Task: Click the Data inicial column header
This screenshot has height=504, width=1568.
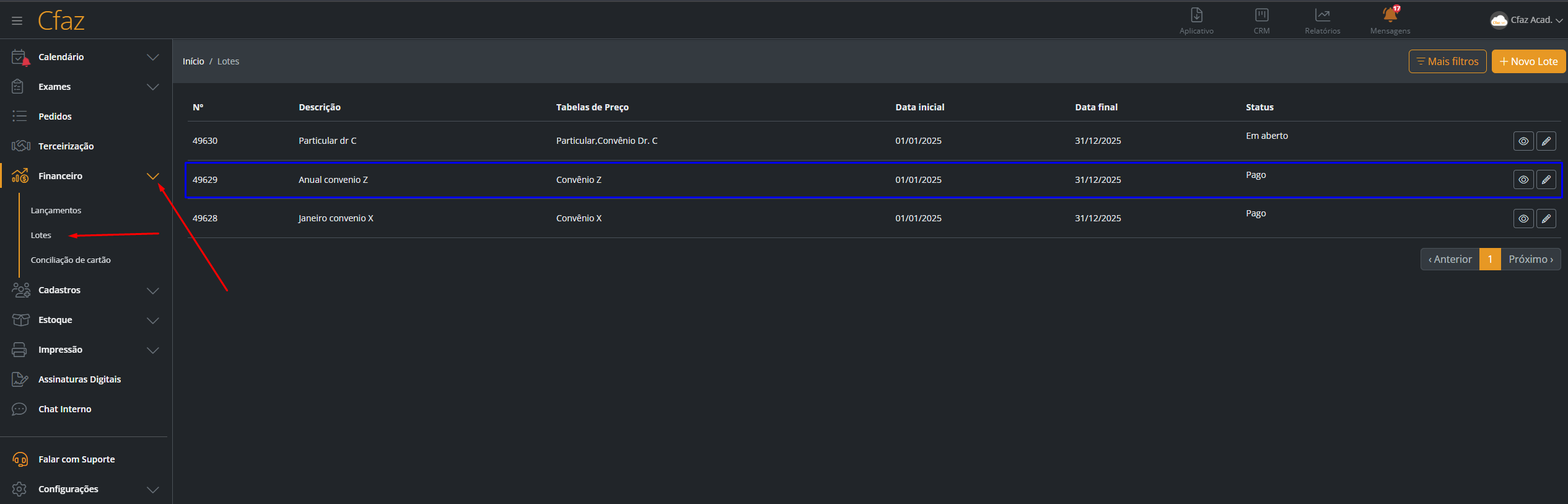Action: point(920,107)
